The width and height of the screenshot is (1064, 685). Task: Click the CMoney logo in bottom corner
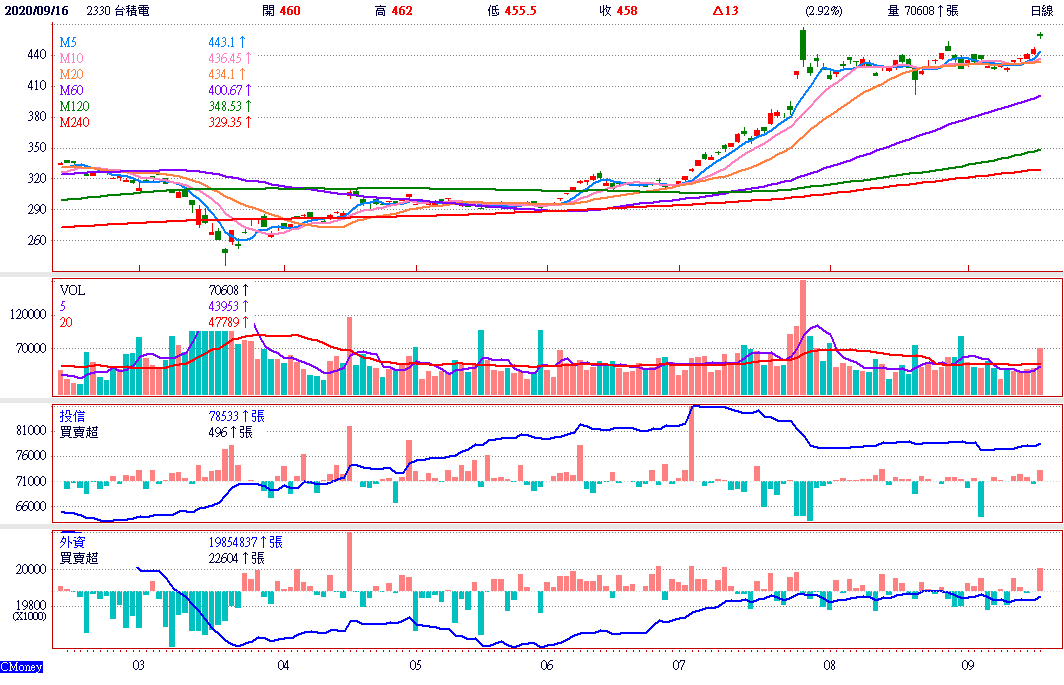pos(21,667)
